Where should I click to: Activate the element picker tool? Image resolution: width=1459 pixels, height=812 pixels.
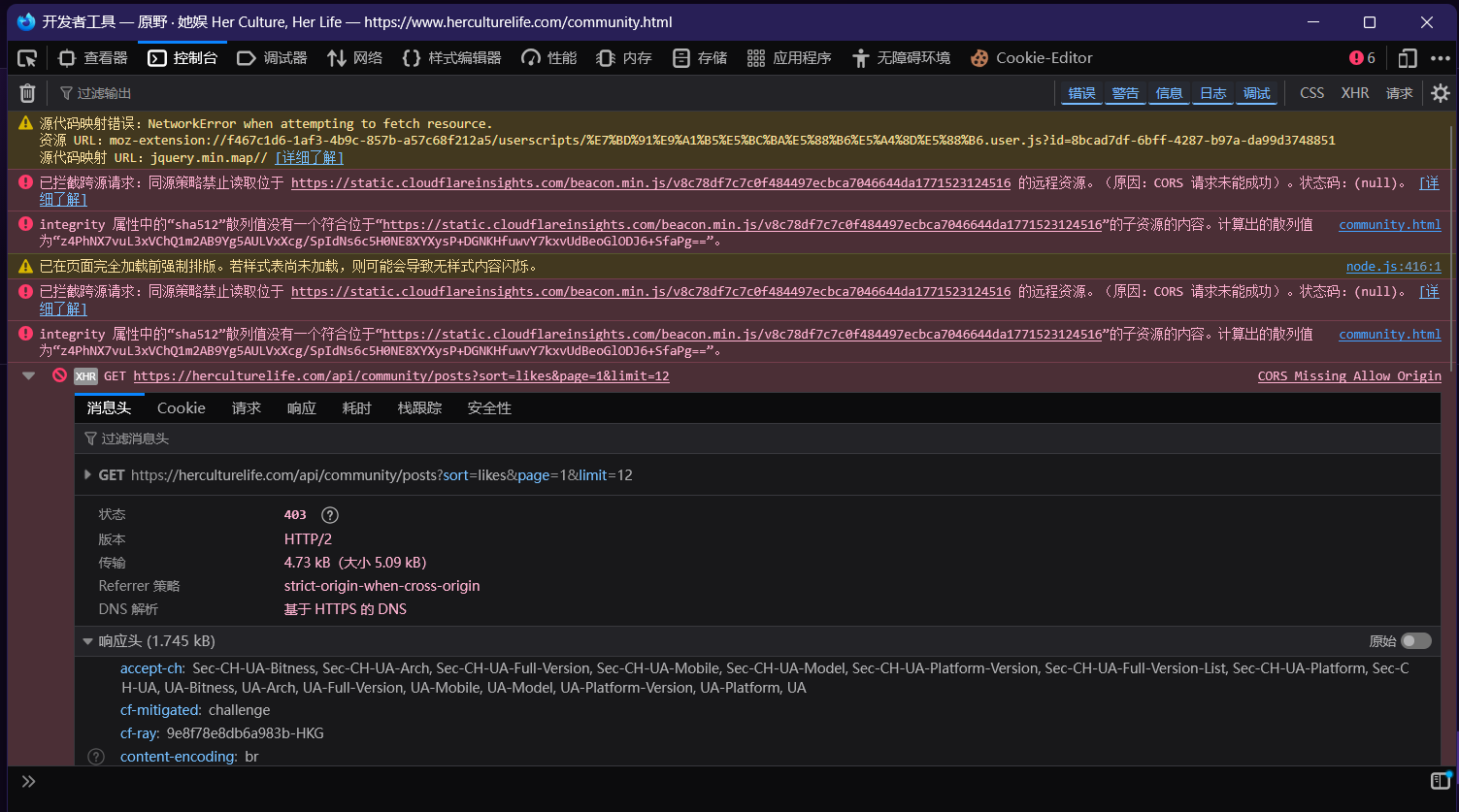point(27,58)
